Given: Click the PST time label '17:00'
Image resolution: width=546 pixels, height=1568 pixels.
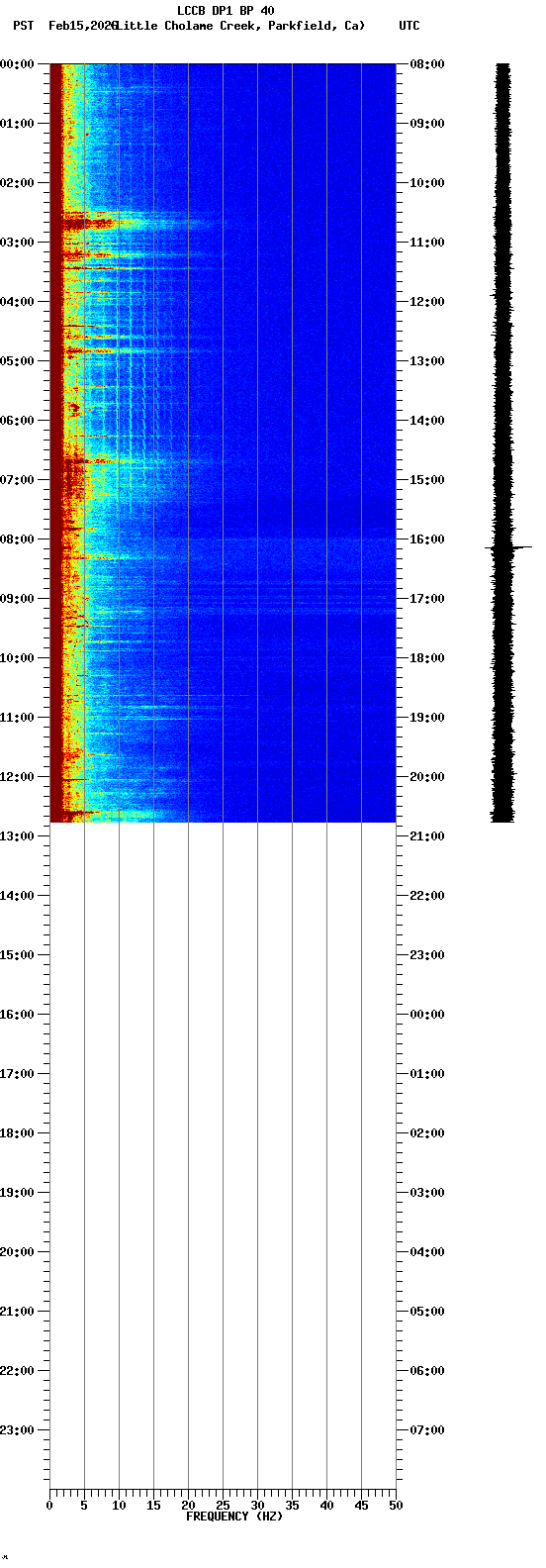Looking at the screenshot, I should click(x=17, y=1074).
